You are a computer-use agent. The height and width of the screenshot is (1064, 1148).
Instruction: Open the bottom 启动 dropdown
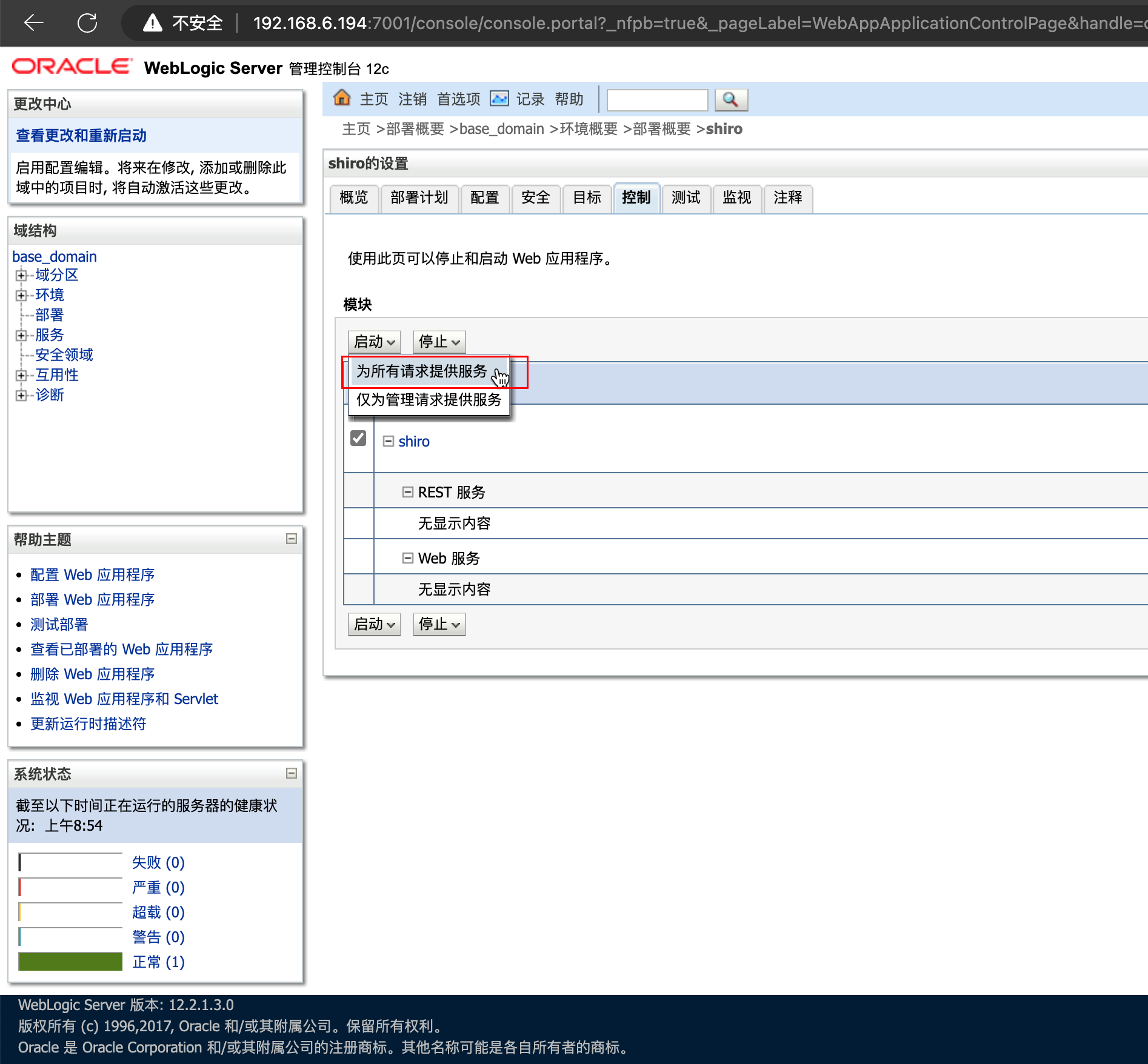[374, 624]
